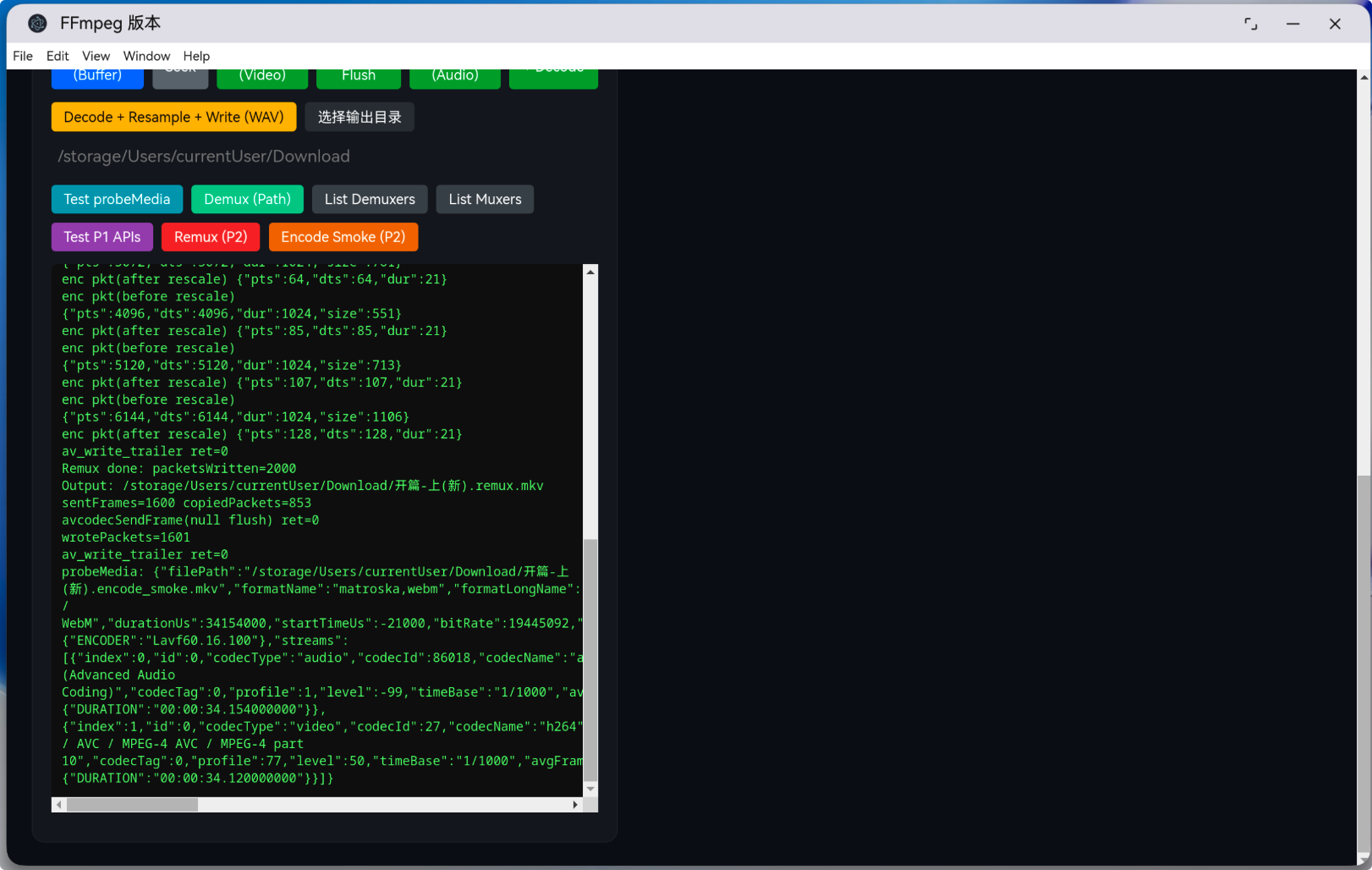Viewport: 1372px width, 870px height.
Task: Click the line with pts 5120 size 713
Action: pos(232,365)
